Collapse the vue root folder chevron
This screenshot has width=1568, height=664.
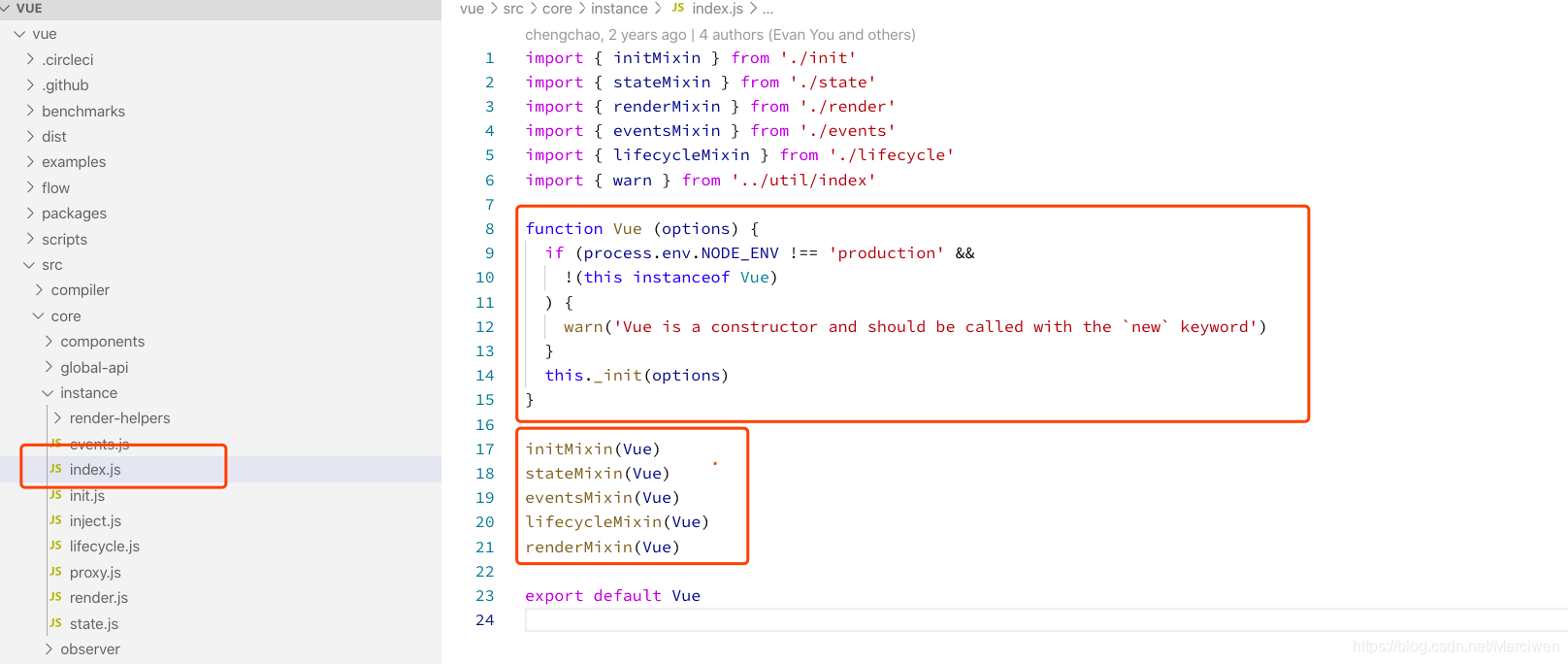pos(20,34)
